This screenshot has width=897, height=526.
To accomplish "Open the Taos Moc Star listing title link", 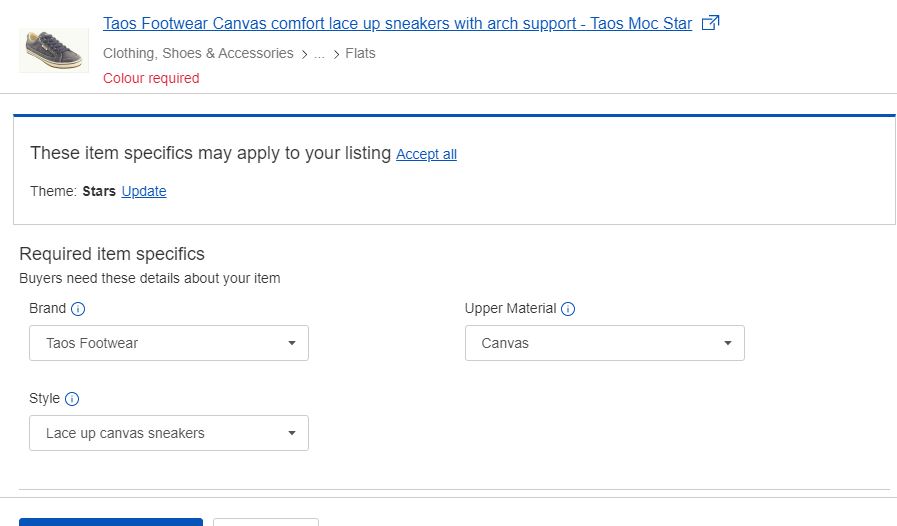I will (x=397, y=23).
